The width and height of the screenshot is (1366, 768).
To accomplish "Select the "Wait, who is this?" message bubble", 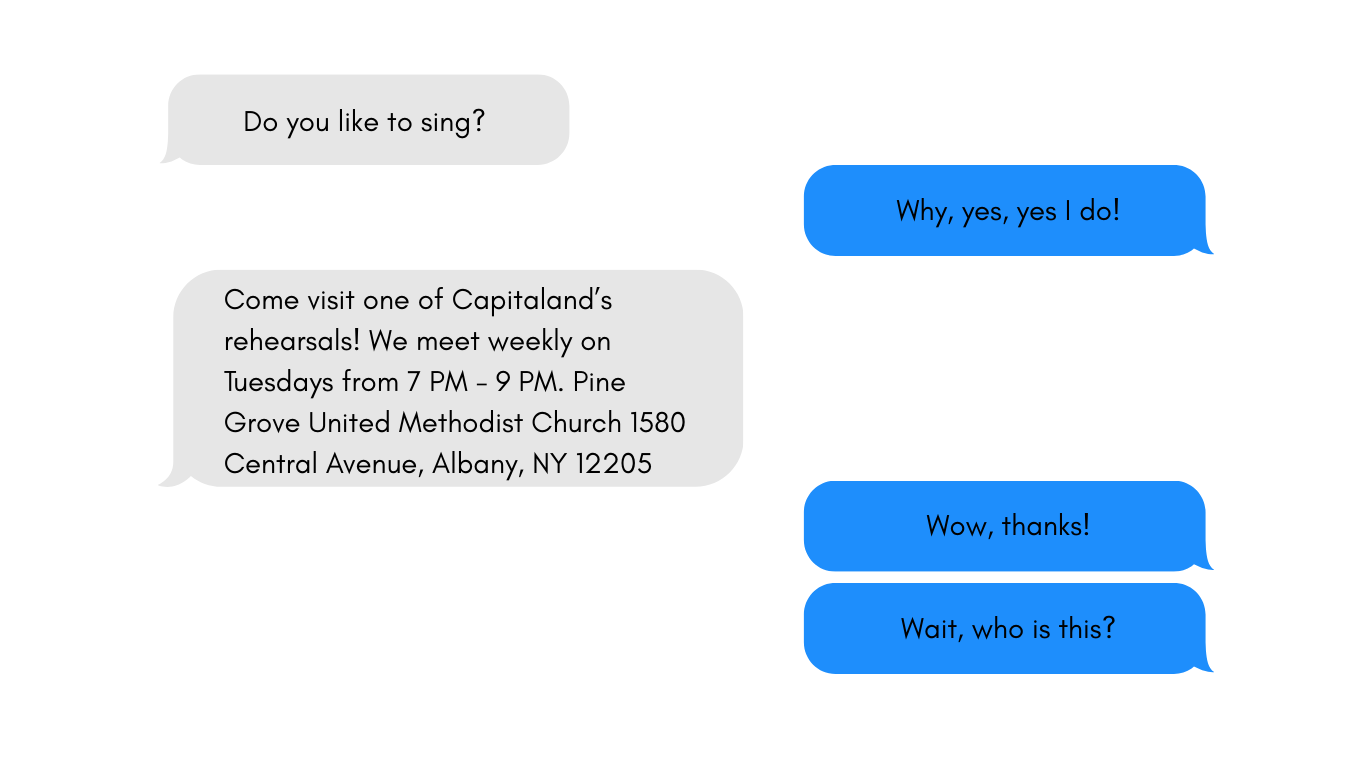I will [1008, 628].
